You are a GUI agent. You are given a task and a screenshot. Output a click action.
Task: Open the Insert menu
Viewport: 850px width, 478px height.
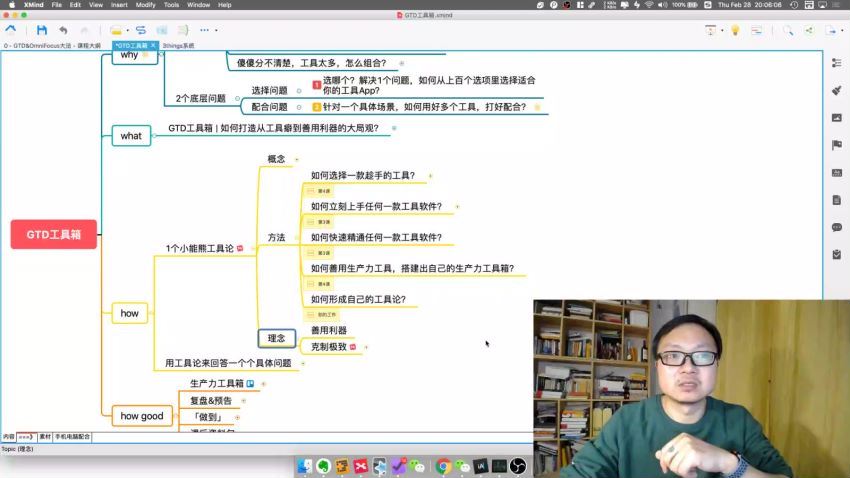[119, 5]
